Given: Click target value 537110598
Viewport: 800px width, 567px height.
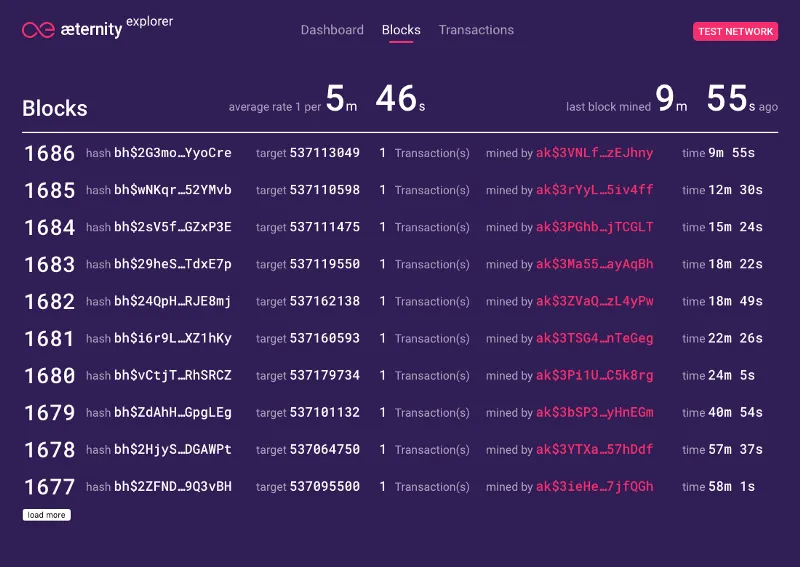Looking at the screenshot, I should [325, 190].
